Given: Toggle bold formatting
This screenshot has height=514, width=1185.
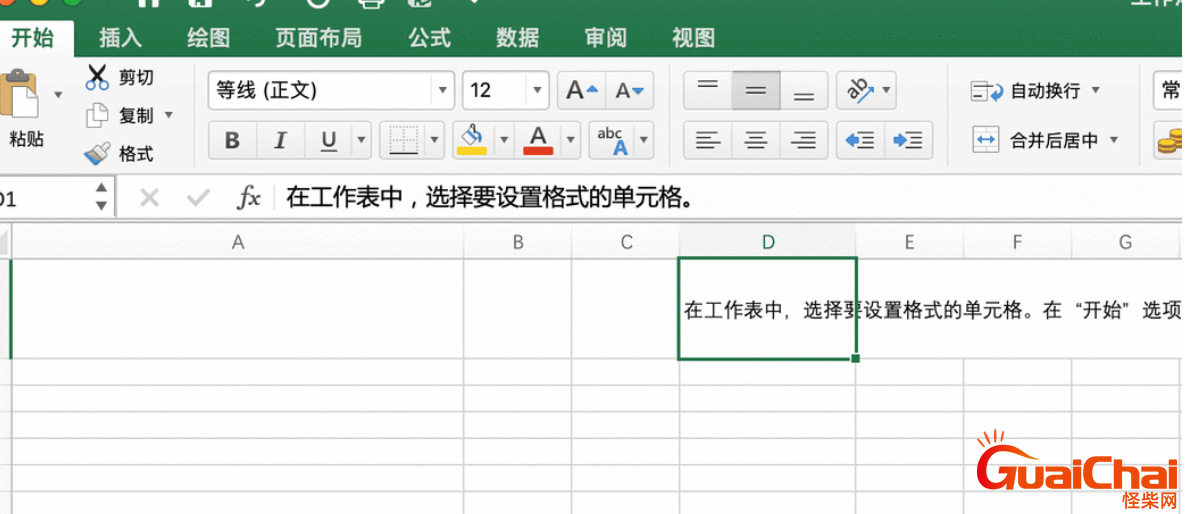Looking at the screenshot, I should (x=232, y=141).
